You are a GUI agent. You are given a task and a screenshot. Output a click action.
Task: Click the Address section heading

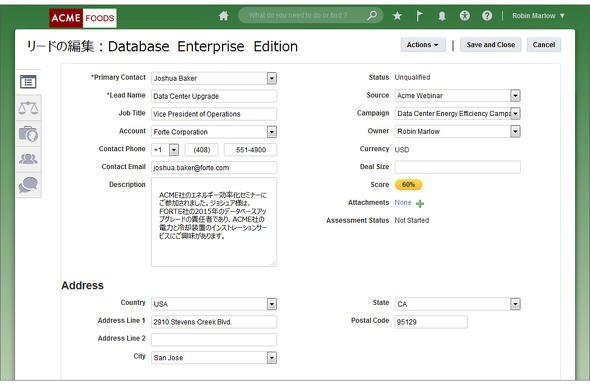click(x=82, y=285)
